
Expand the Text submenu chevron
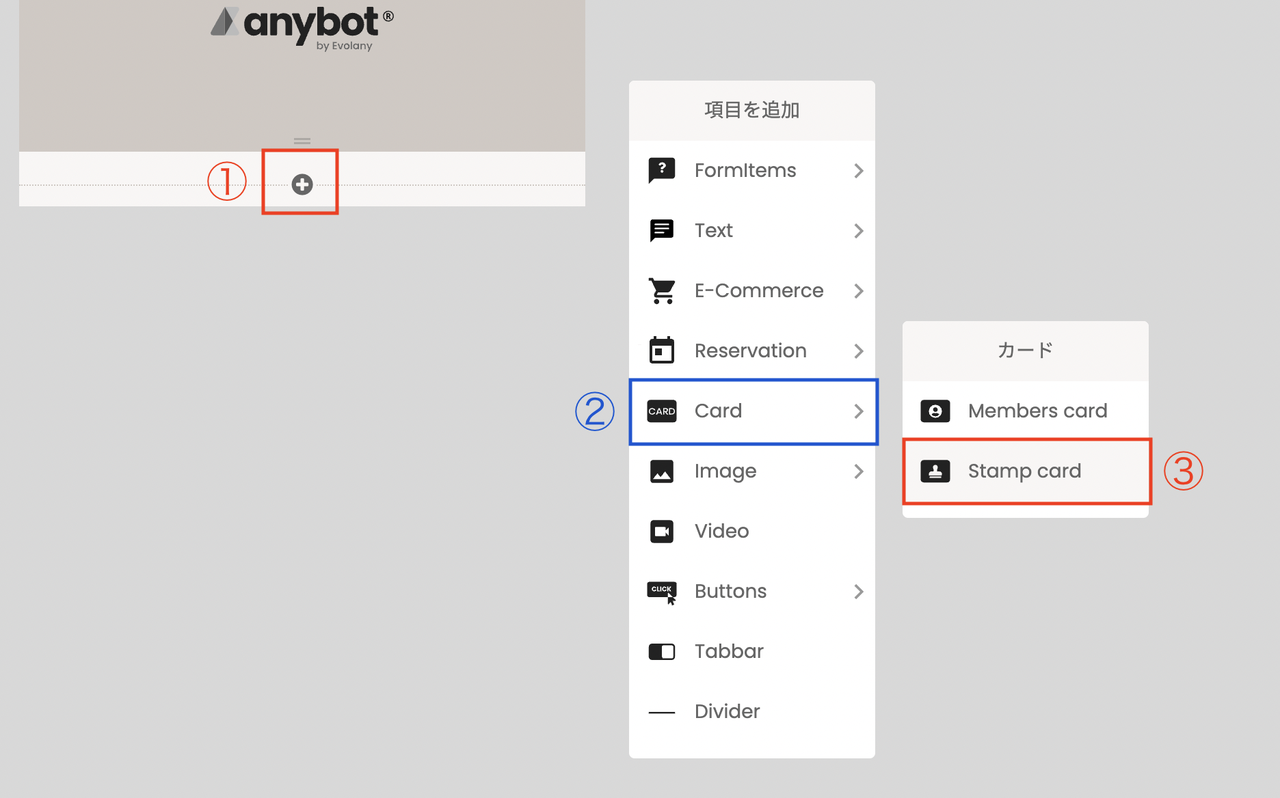[x=859, y=231]
